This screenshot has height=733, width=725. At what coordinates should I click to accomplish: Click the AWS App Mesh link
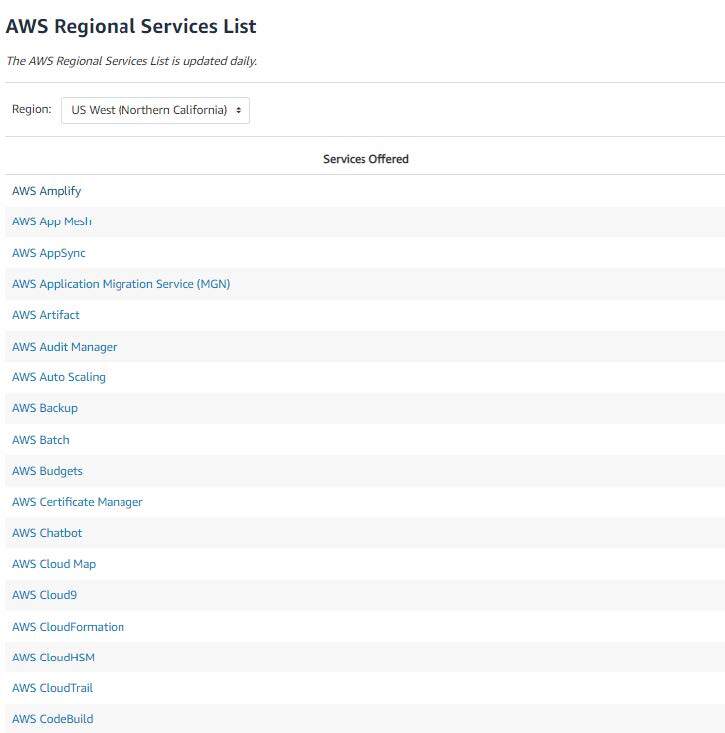pyautogui.click(x=52, y=222)
